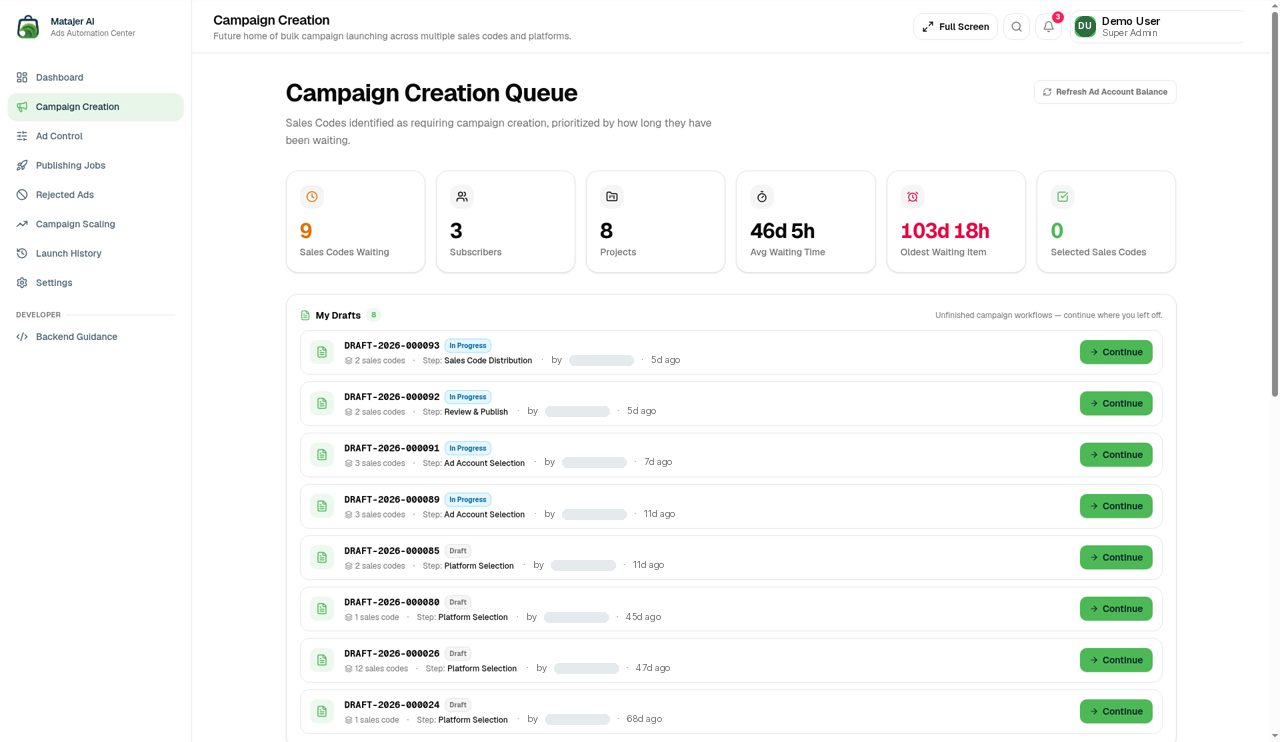The width and height of the screenshot is (1280, 742).
Task: Continue draft DRAFT-2026-000093
Action: [x=1116, y=352]
